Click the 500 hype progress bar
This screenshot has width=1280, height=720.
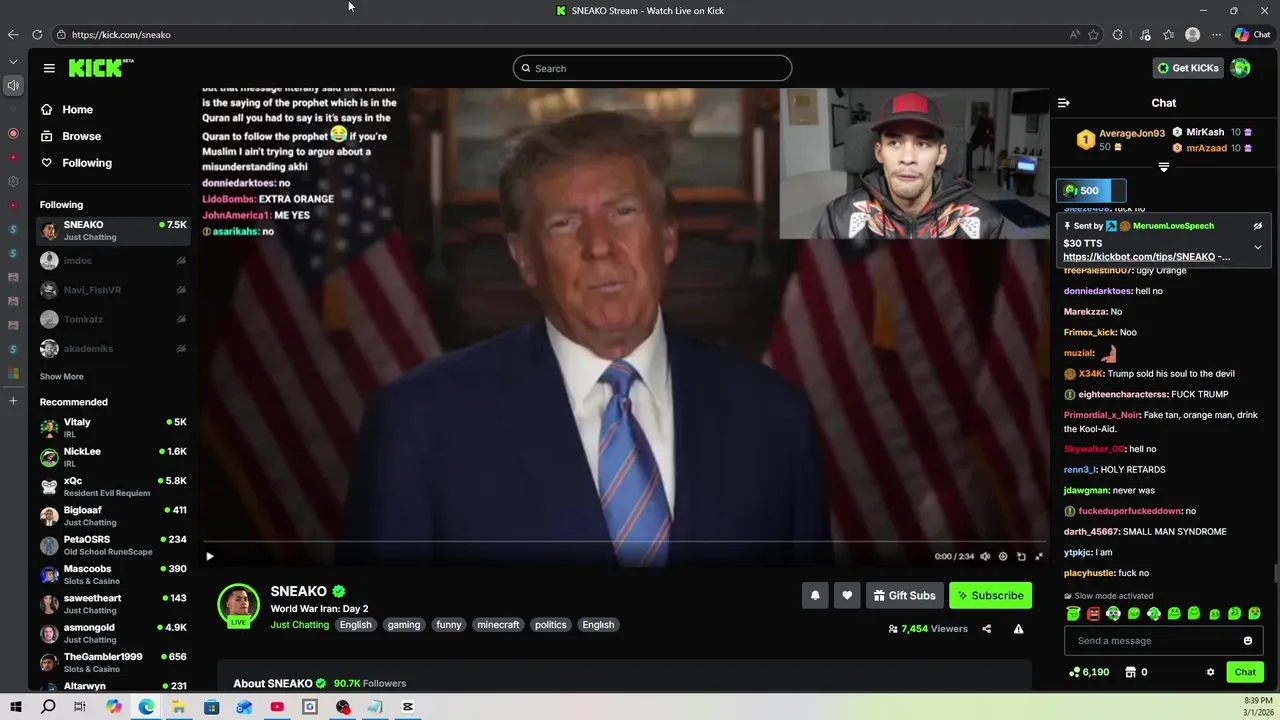1092,191
